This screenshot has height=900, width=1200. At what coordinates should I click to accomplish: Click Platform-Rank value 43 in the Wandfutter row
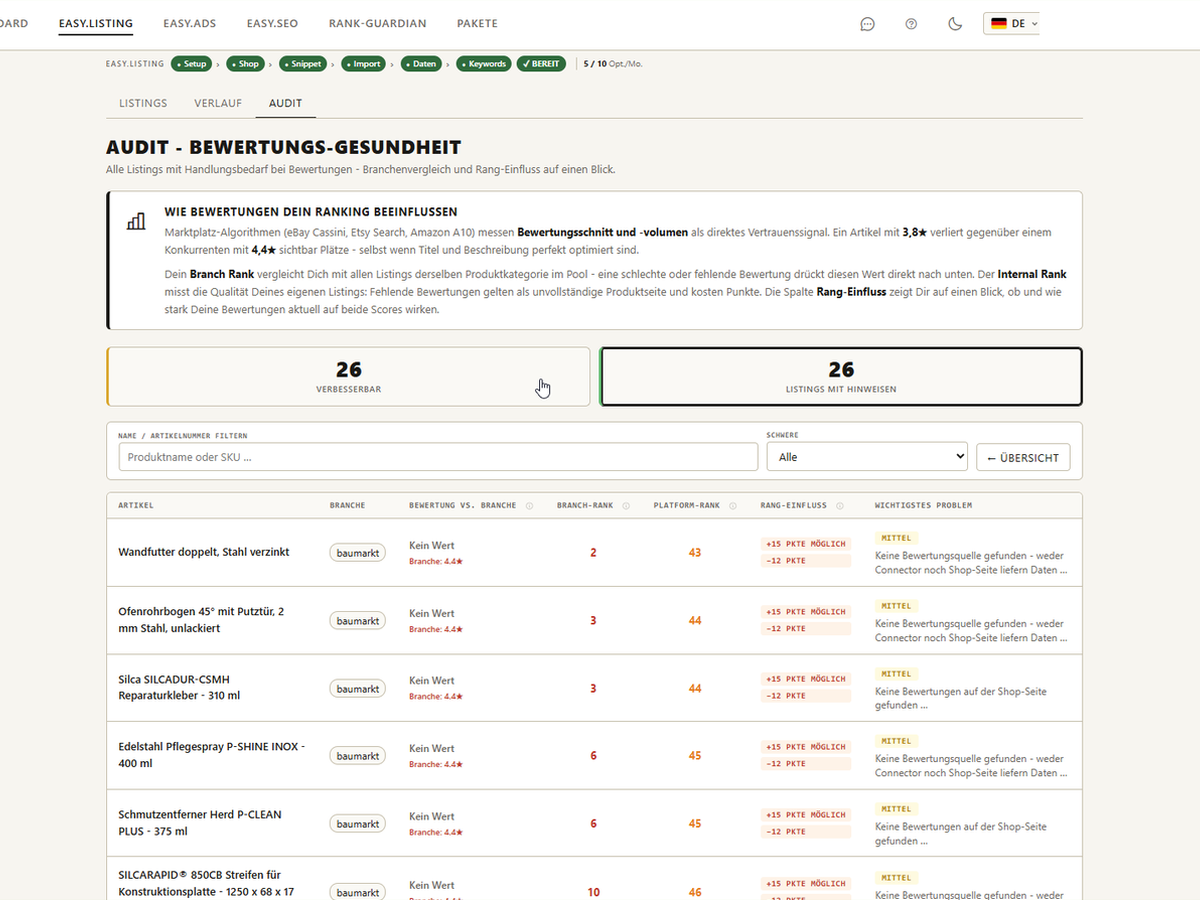[x=695, y=553]
